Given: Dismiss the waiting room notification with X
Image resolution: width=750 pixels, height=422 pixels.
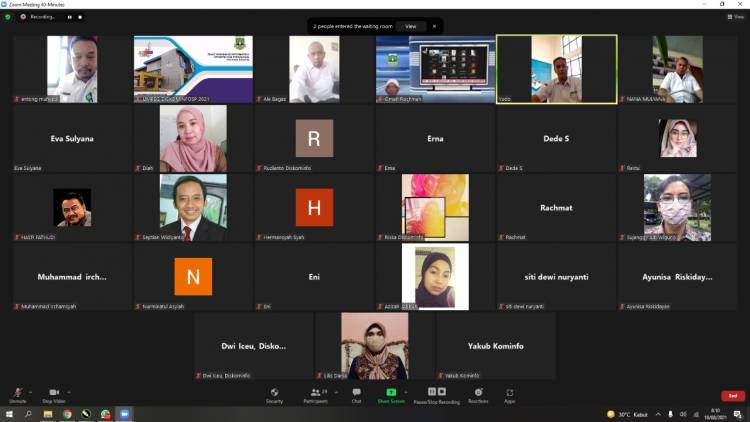Looking at the screenshot, I should click(434, 26).
